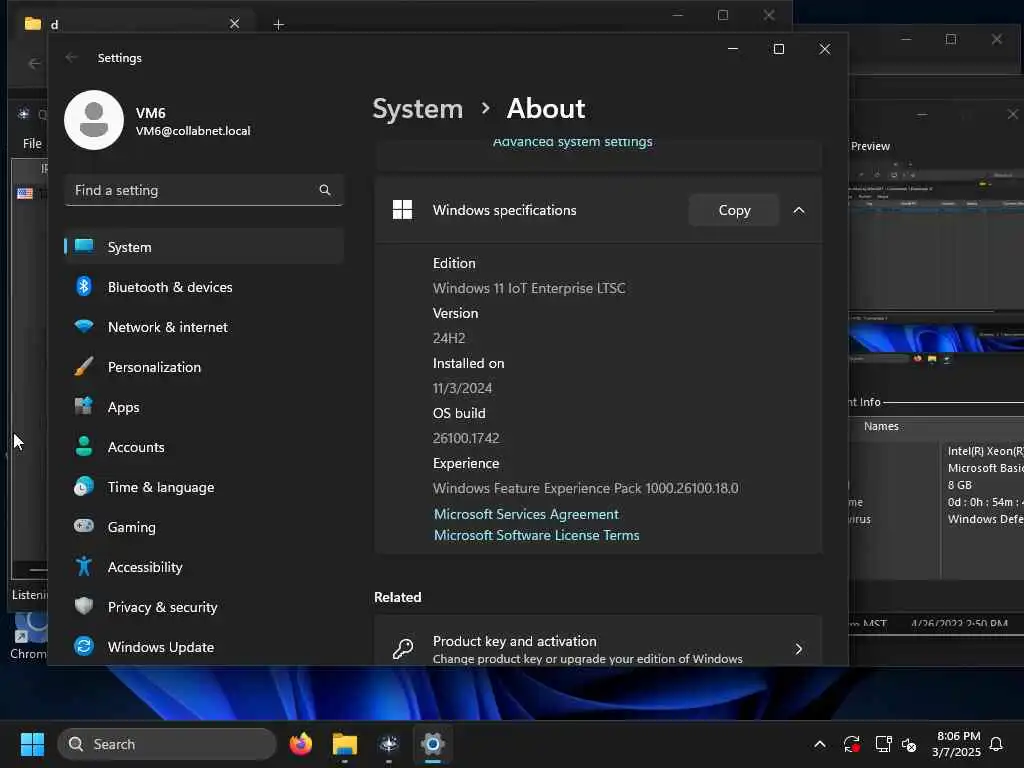Viewport: 1024px width, 768px height.
Task: Open the taskbar clock showing 8:06 PM
Action: tap(957, 744)
